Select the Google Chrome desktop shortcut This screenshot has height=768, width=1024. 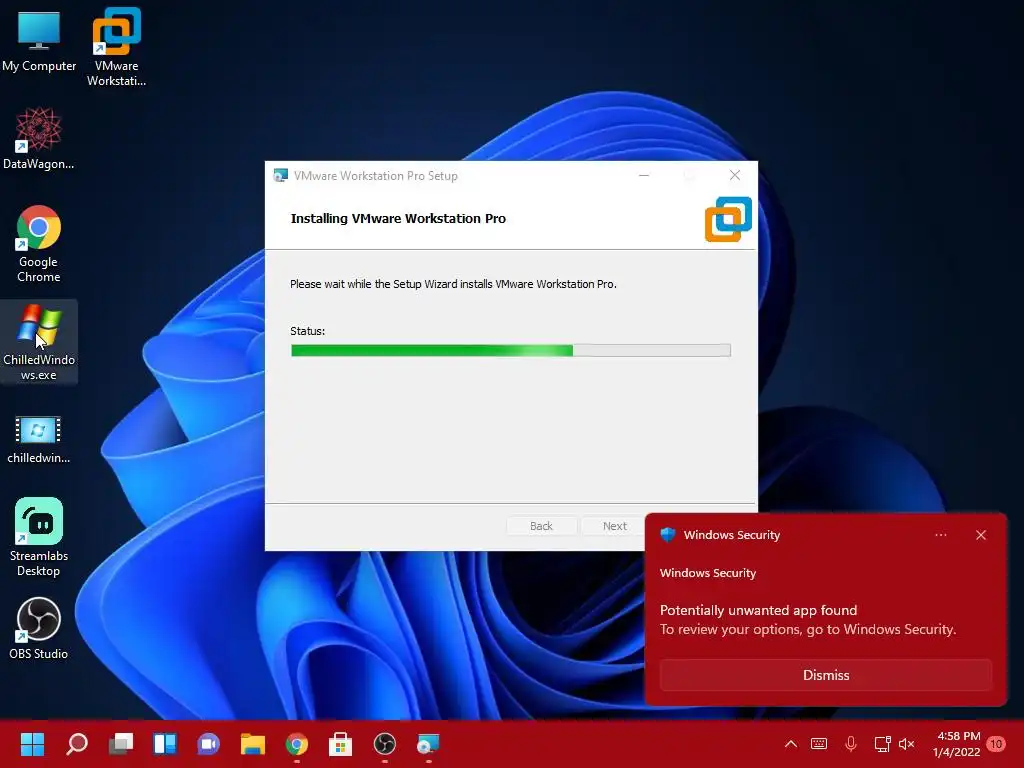(39, 243)
